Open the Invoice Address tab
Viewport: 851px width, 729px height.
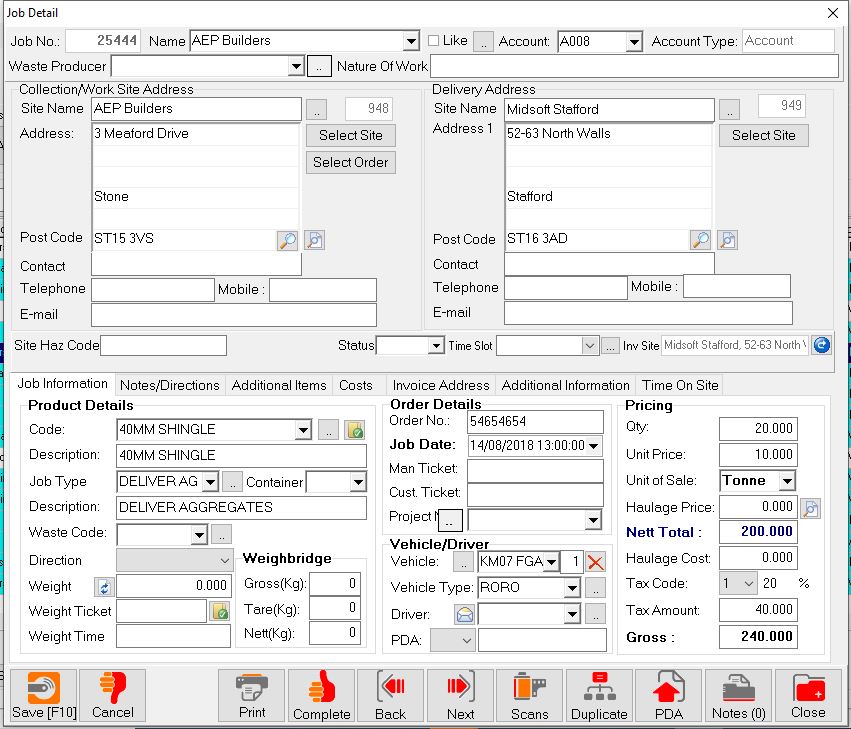[x=441, y=385]
